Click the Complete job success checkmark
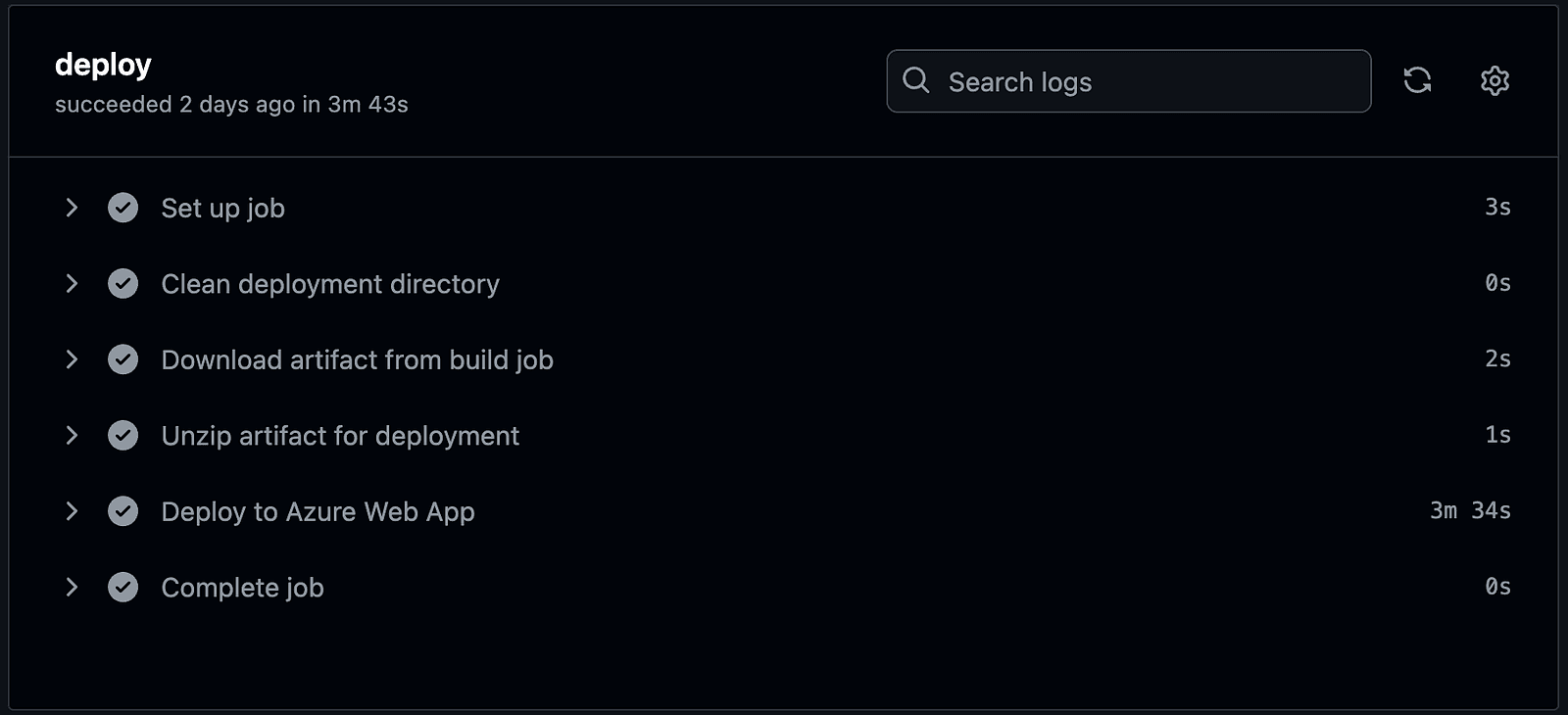Viewport: 1568px width, 715px height. (x=122, y=587)
